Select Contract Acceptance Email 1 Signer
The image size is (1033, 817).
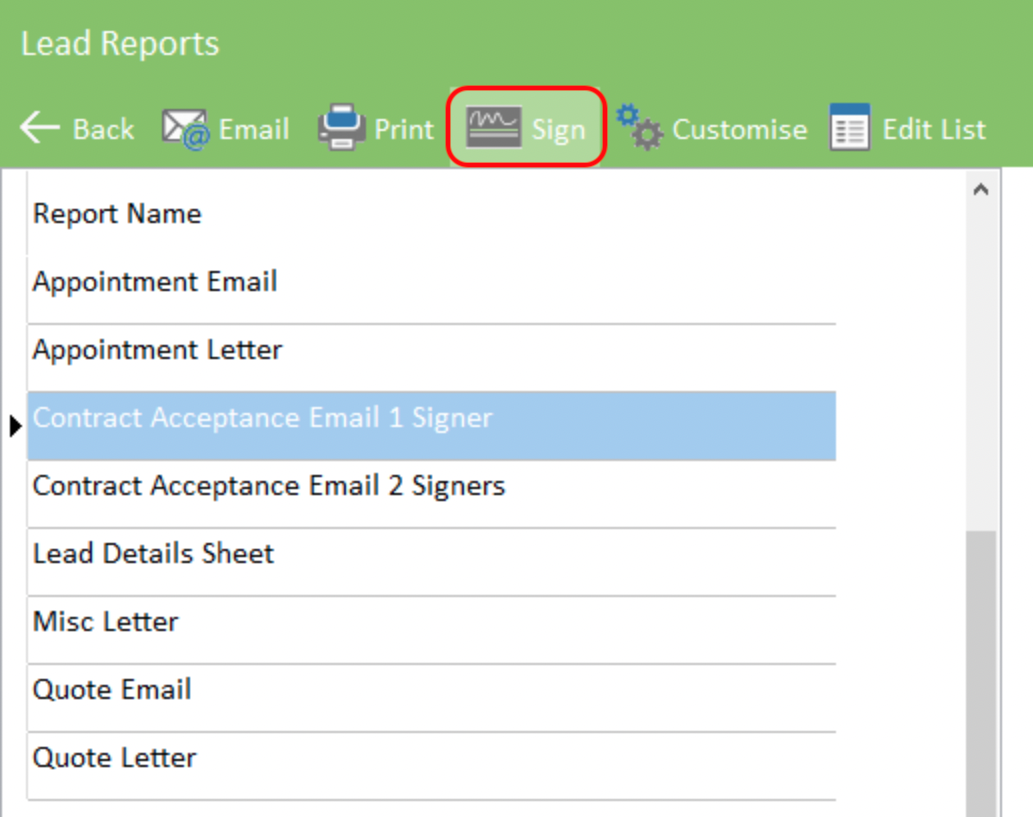tap(262, 418)
